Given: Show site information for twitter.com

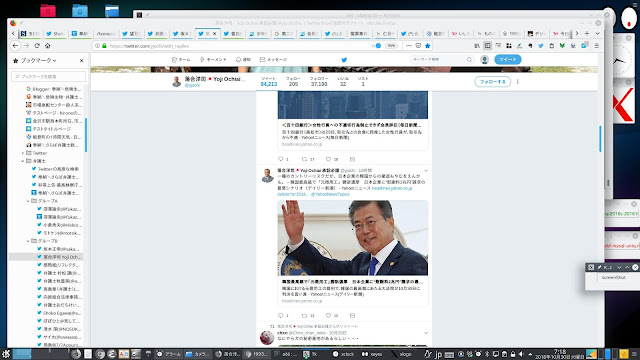Looking at the screenshot, I should (x=97, y=46).
